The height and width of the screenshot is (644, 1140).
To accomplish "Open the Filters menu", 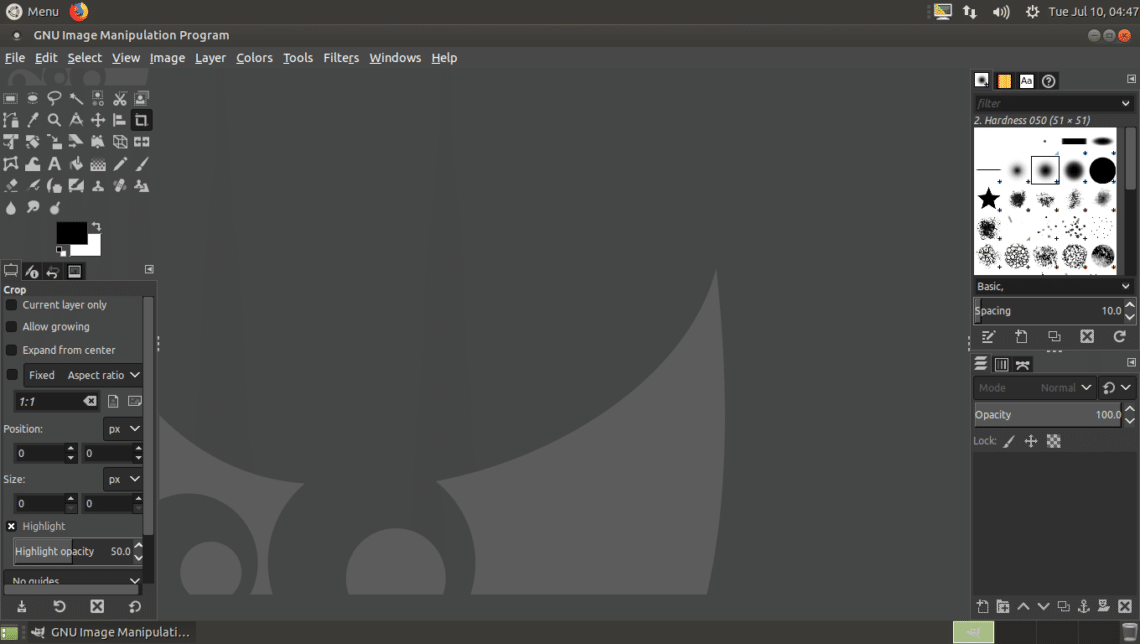I will click(341, 57).
